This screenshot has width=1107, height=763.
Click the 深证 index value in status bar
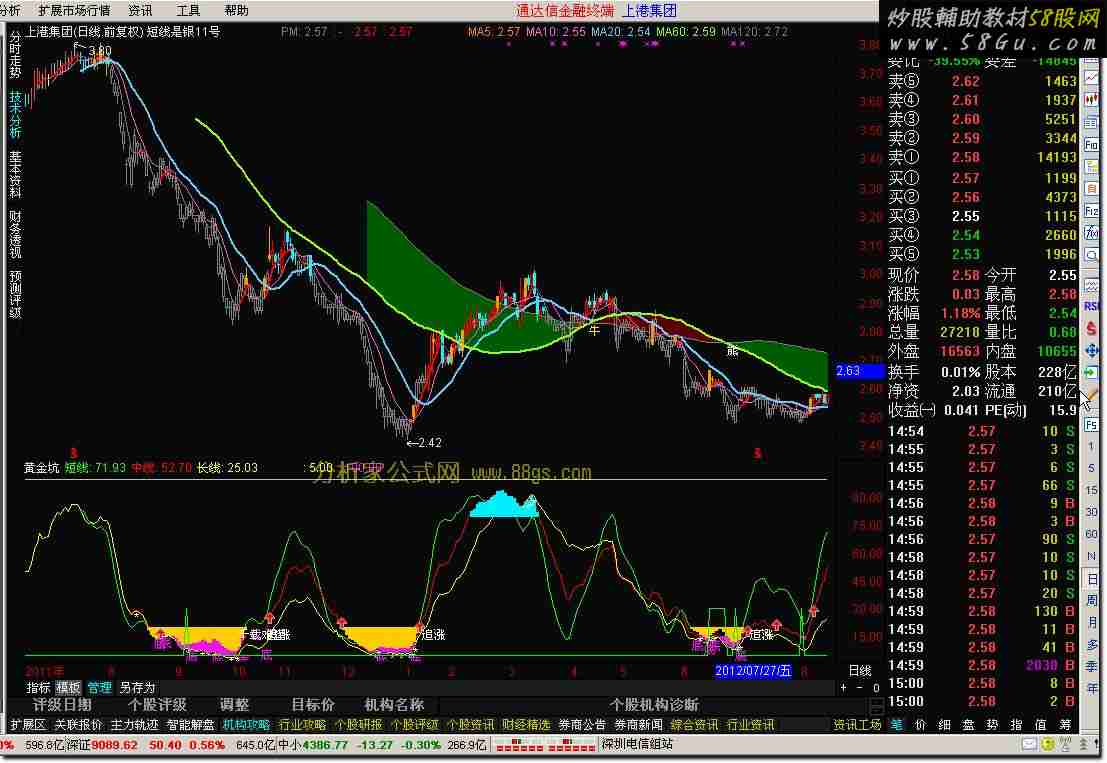[114, 745]
